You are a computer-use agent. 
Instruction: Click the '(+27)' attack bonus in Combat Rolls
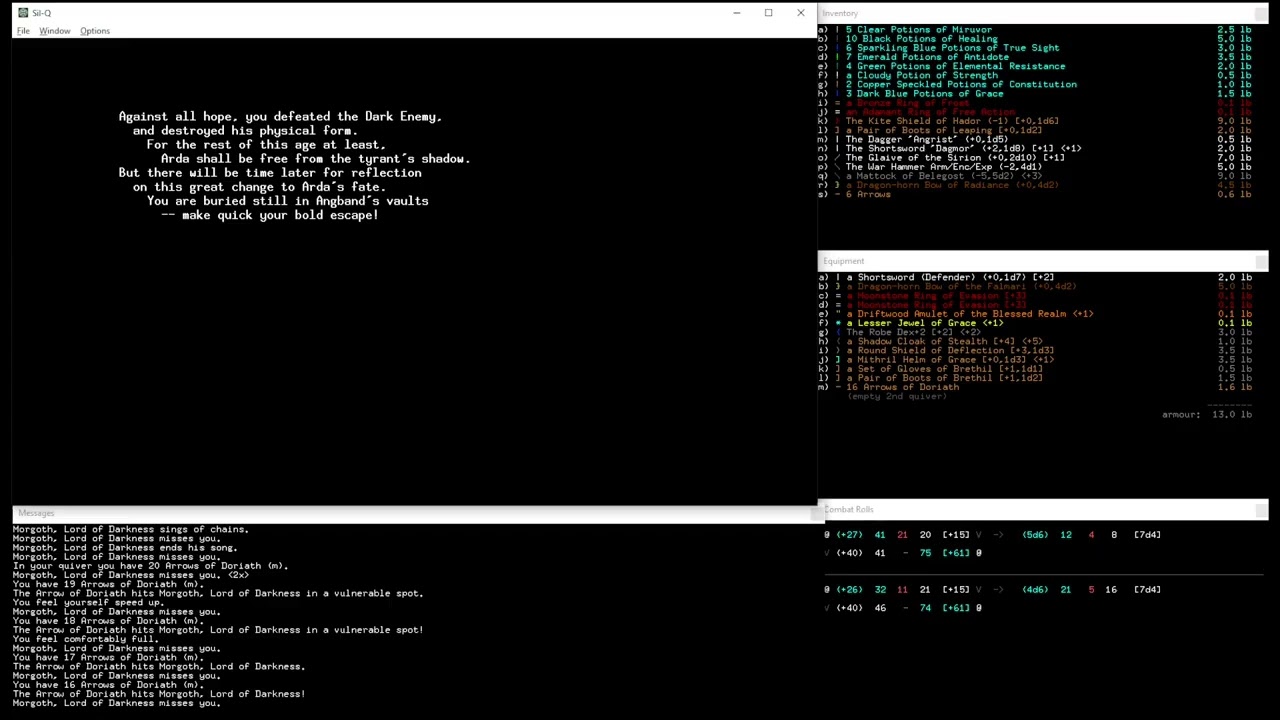tap(849, 535)
